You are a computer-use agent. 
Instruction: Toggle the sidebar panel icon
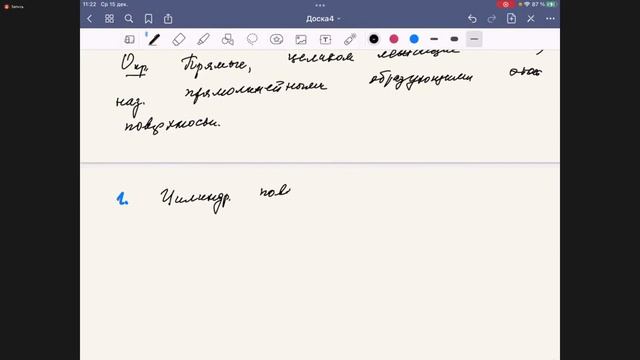tap(129, 39)
